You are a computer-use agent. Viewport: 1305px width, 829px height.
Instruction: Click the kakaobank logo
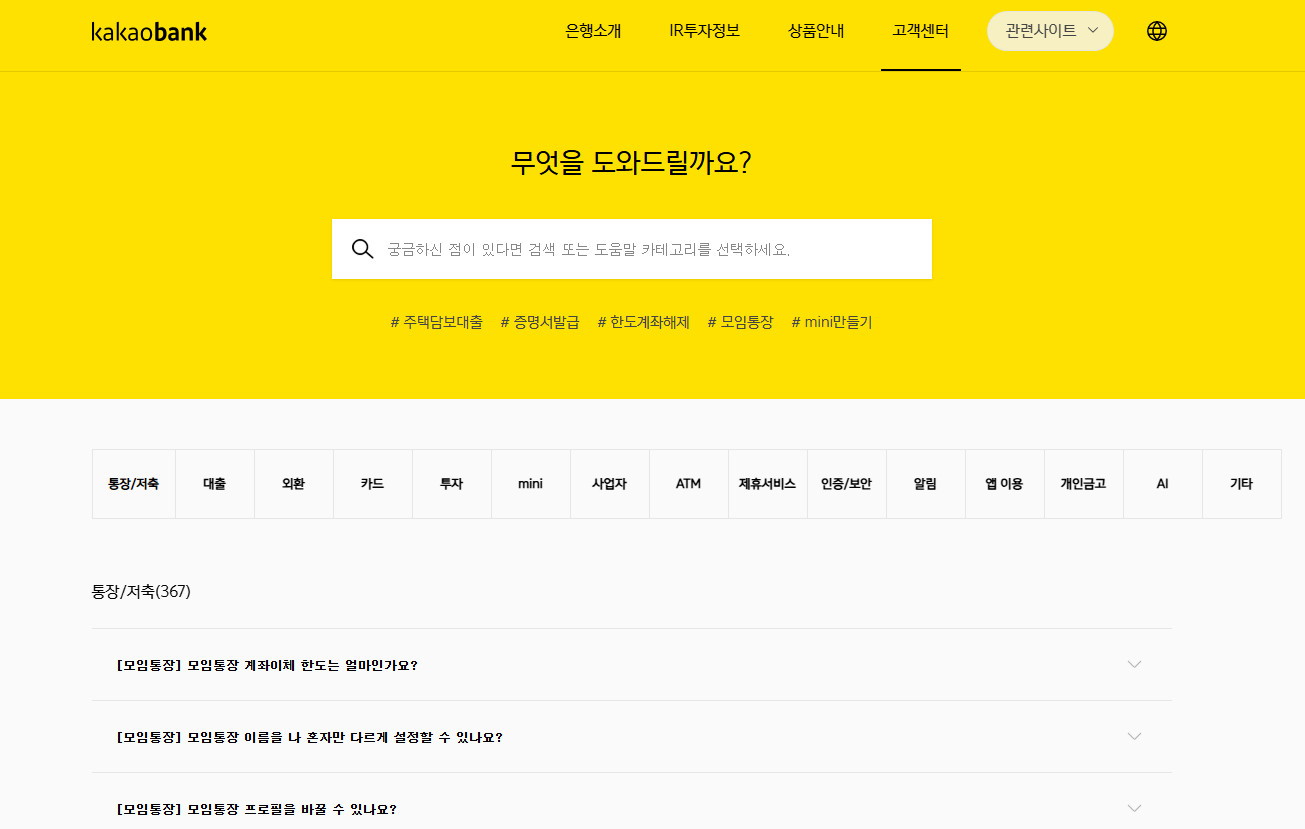(149, 32)
